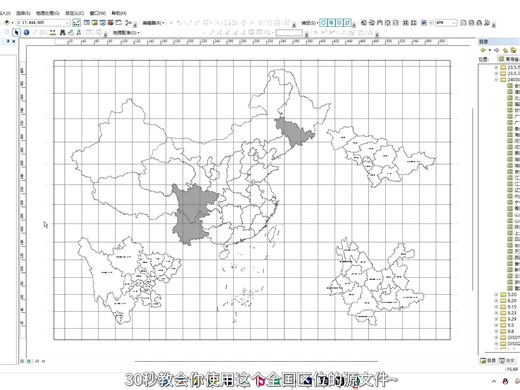The image size is (520, 390).
Task: Click catalog Home folder icon
Action: (x=514, y=50)
